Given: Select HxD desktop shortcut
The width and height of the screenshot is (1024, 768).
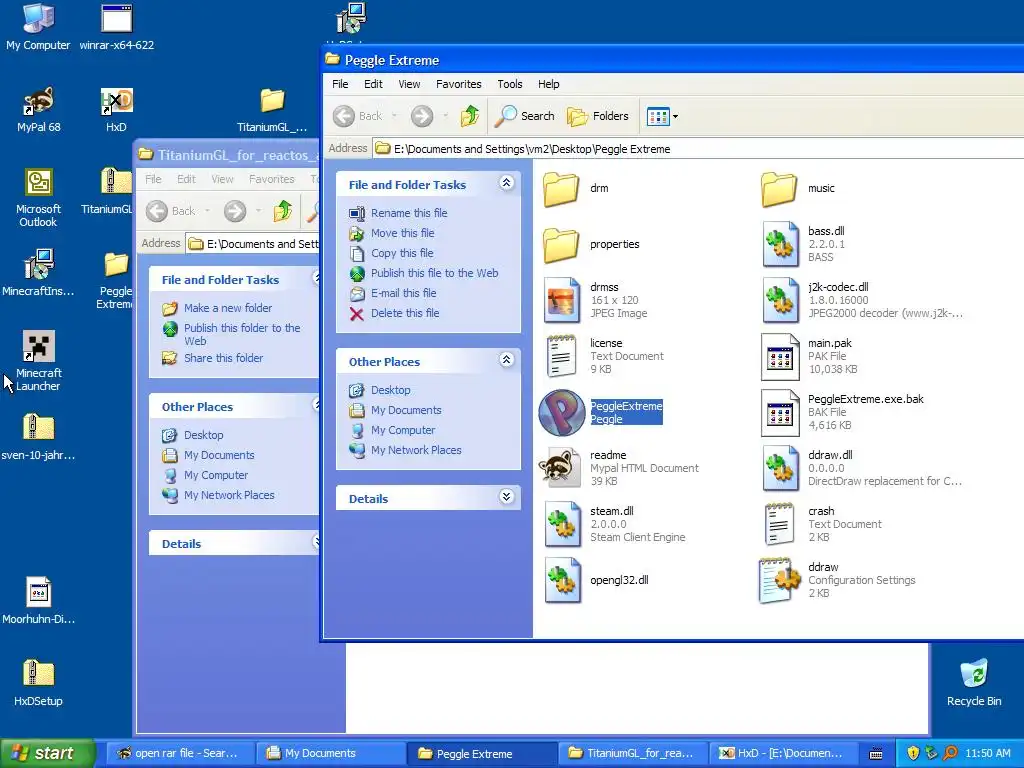Looking at the screenshot, I should pos(116,110).
